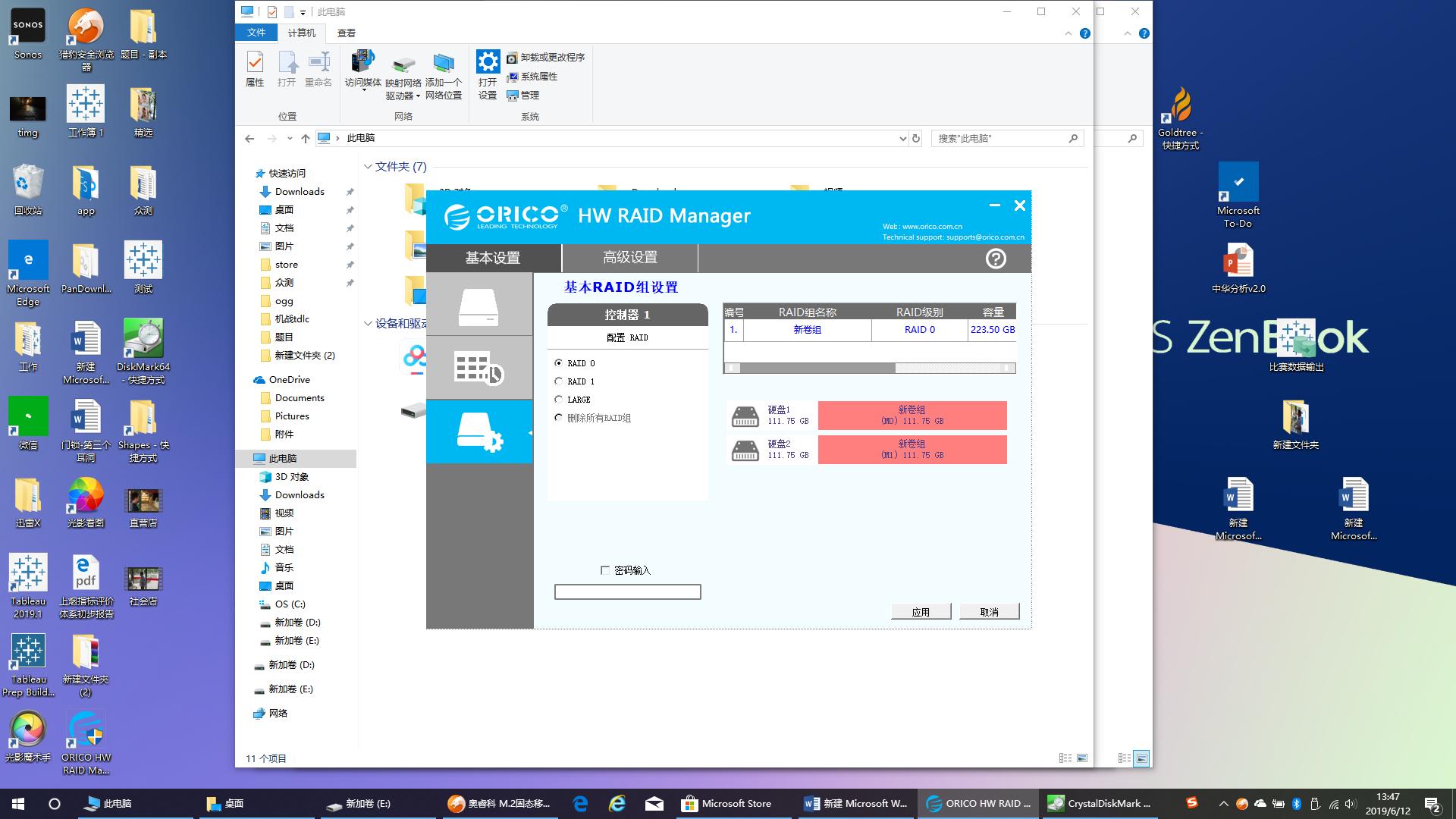Switch to the 高级设置 tab

629,258
